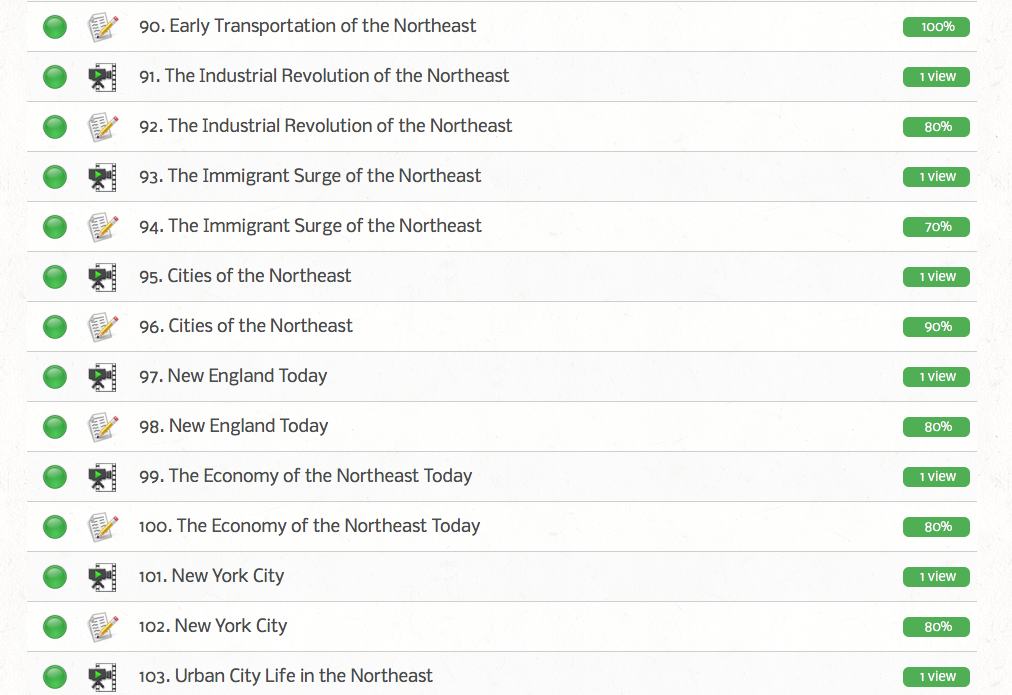Click the quiz icon for lesson 90

coord(102,27)
